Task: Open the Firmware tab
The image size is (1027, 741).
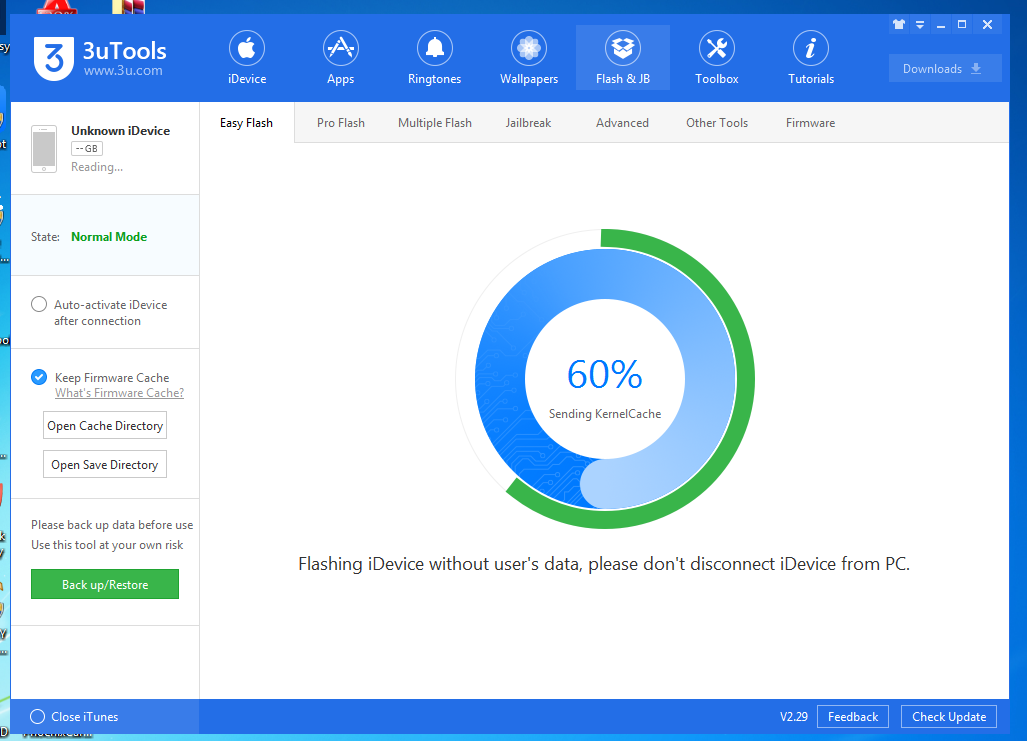Action: 810,123
